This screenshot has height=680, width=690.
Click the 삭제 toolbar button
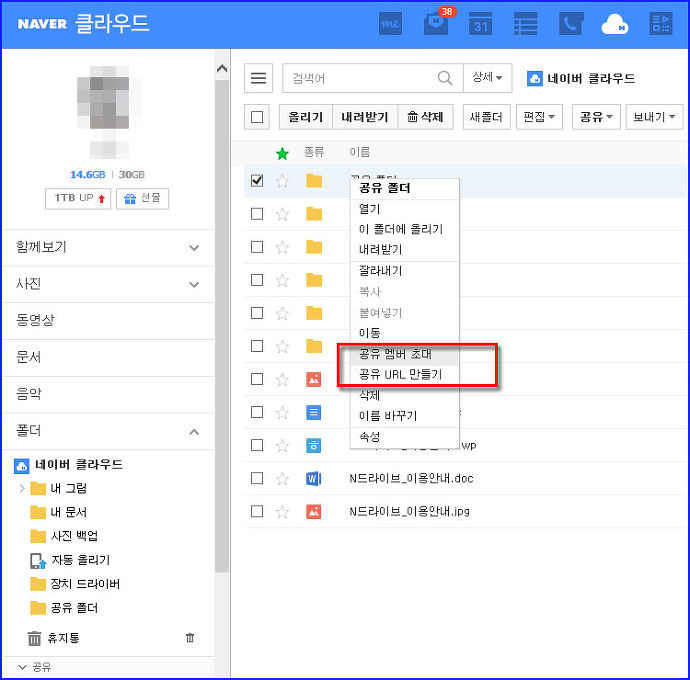[426, 117]
